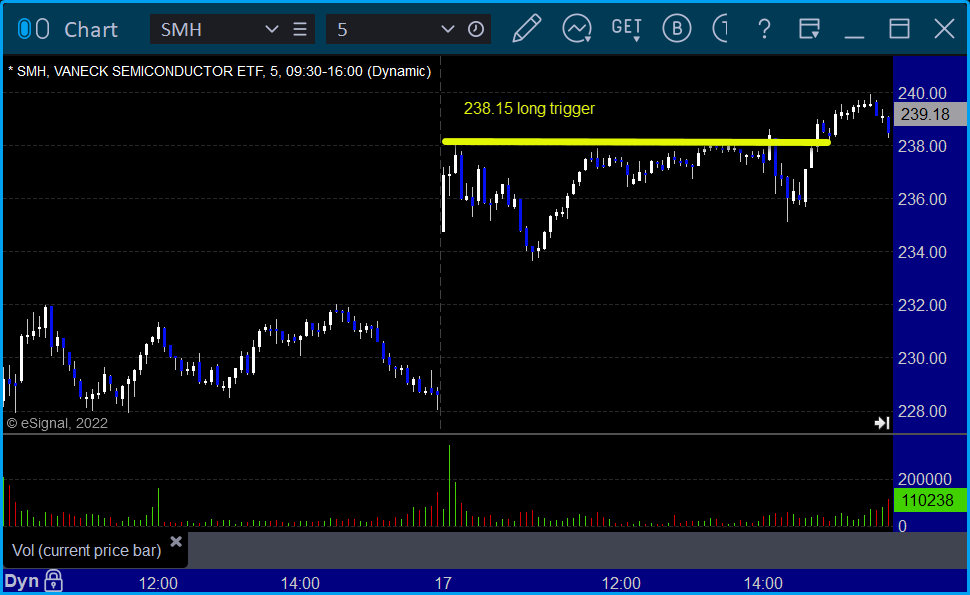Click the first 14:00 time axis label
The height and width of the screenshot is (595, 970).
[x=300, y=583]
